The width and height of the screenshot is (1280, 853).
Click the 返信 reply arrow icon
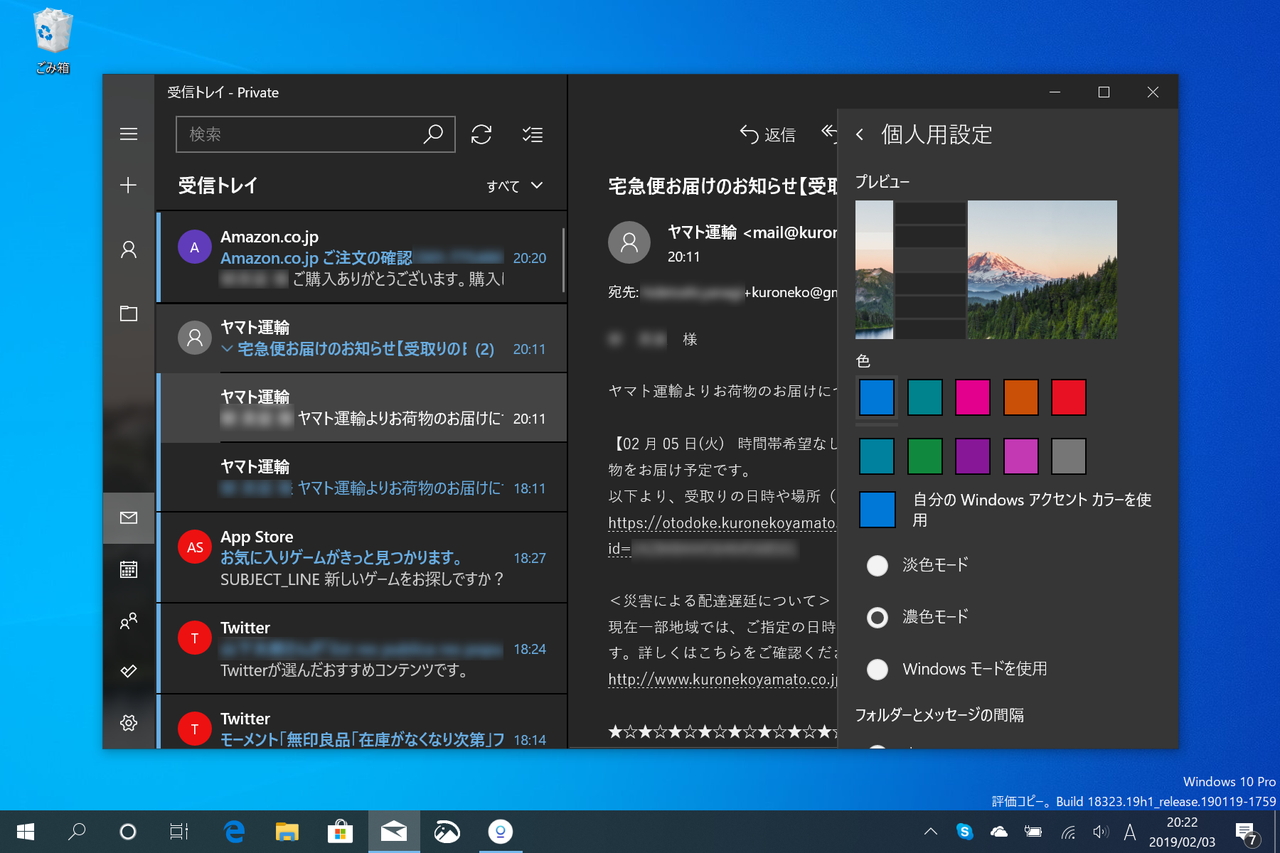click(749, 134)
